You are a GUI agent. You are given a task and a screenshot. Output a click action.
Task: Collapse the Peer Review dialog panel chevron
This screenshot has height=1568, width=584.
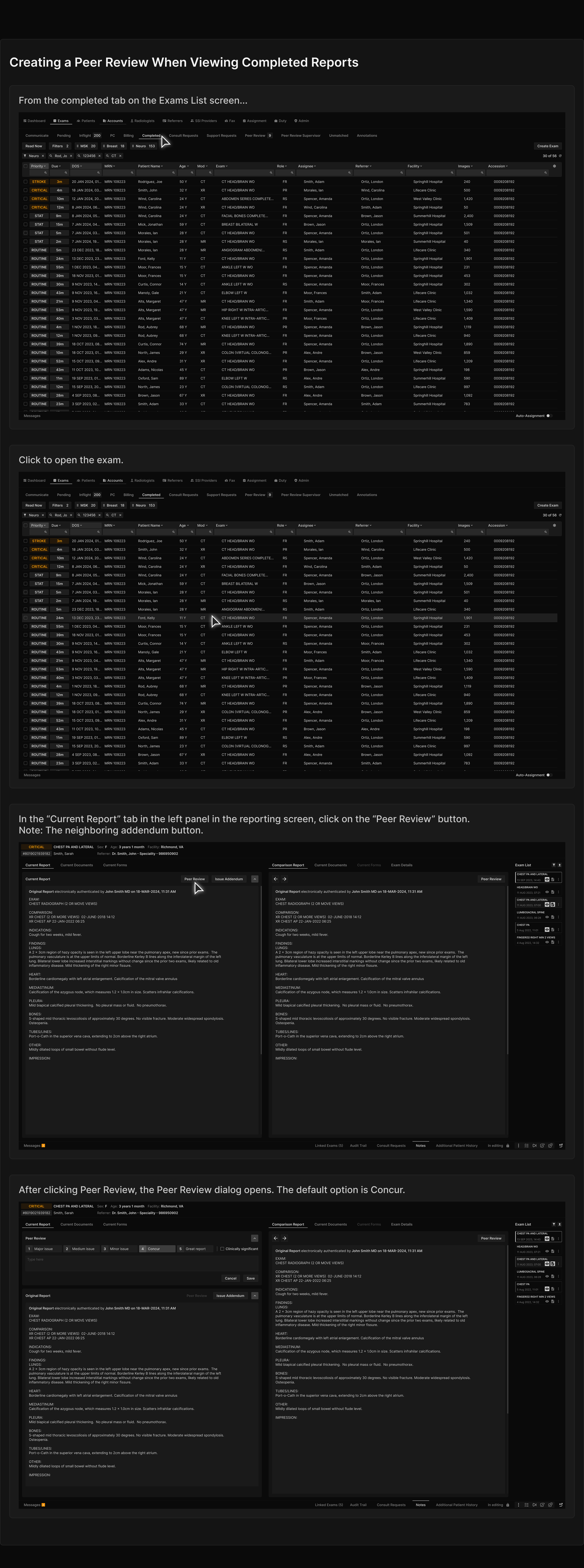(254, 1238)
